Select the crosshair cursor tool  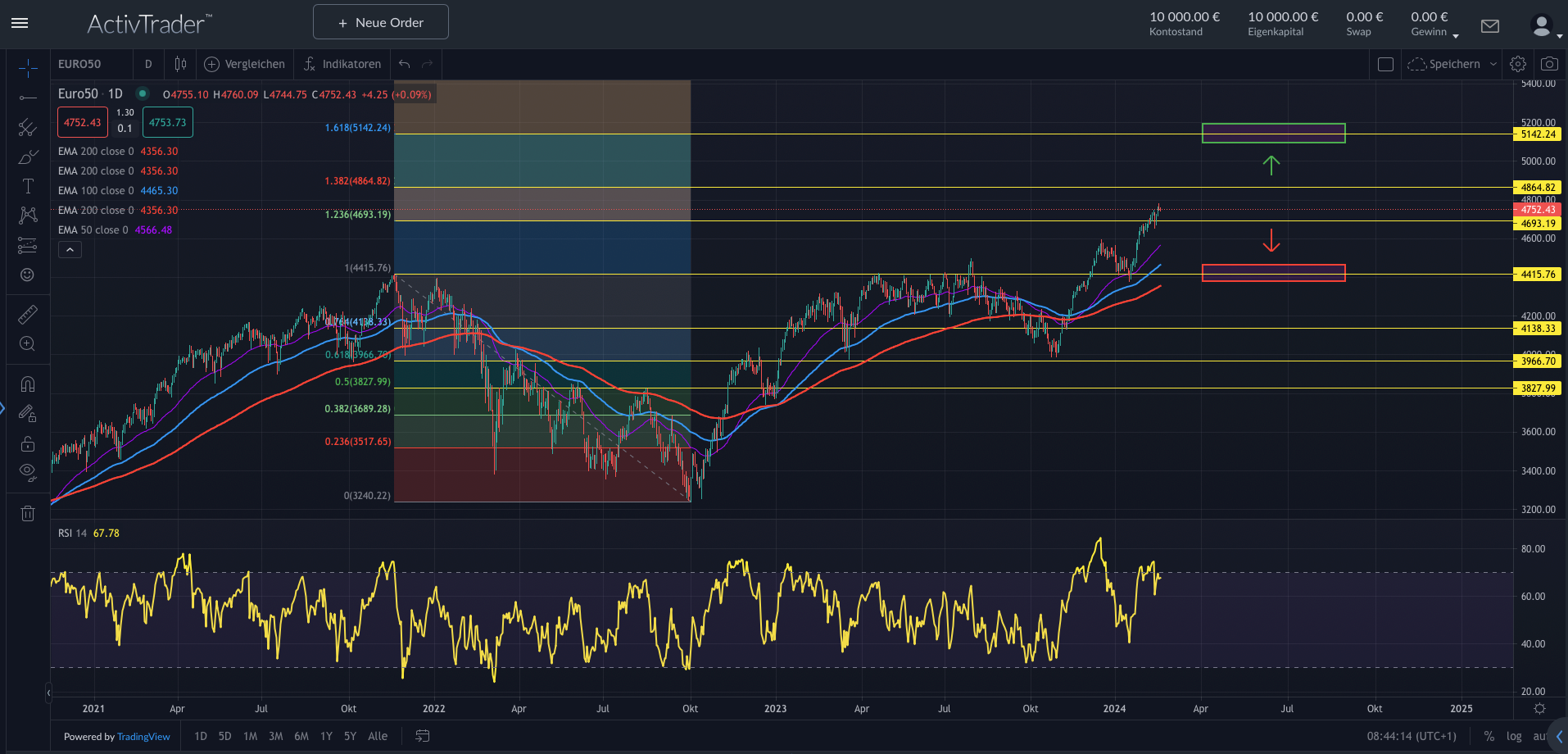coord(28,69)
